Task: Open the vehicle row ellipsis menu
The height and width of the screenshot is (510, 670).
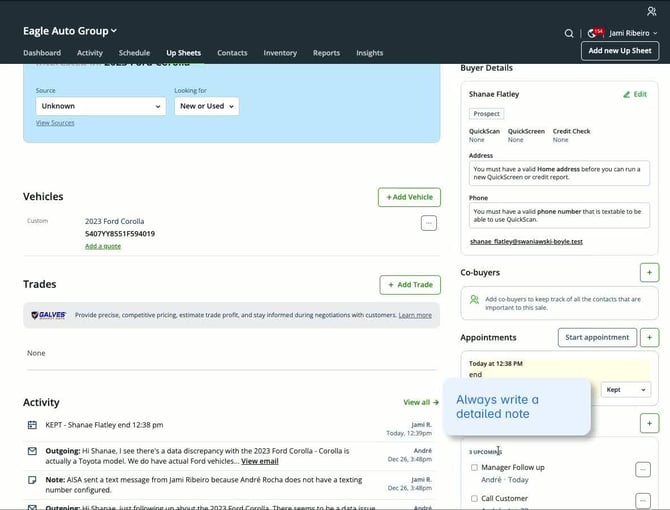Action: pyautogui.click(x=429, y=223)
